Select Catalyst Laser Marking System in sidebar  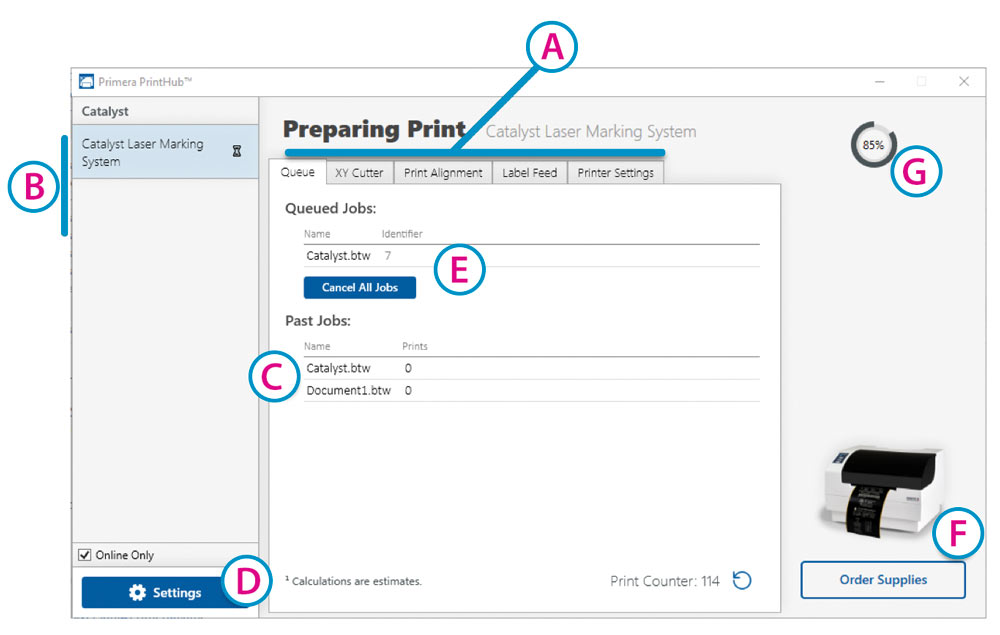pos(165,152)
